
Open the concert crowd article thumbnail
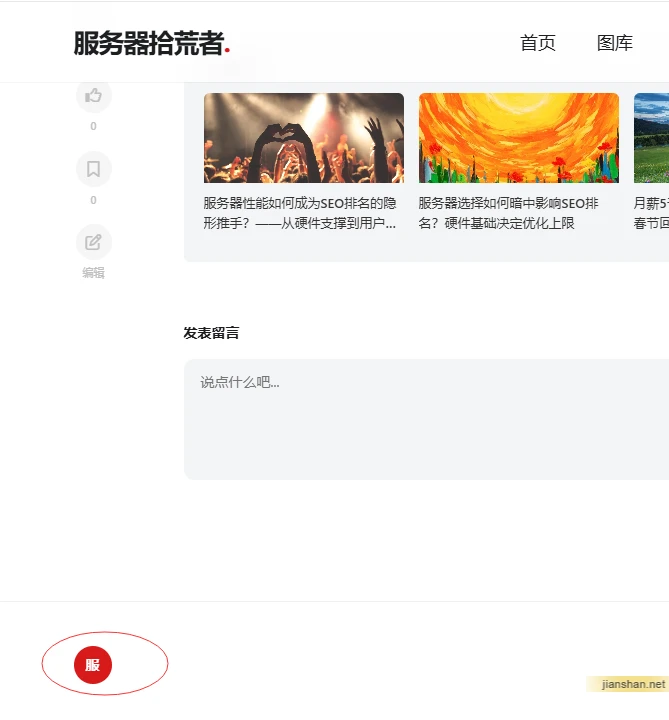click(304, 138)
